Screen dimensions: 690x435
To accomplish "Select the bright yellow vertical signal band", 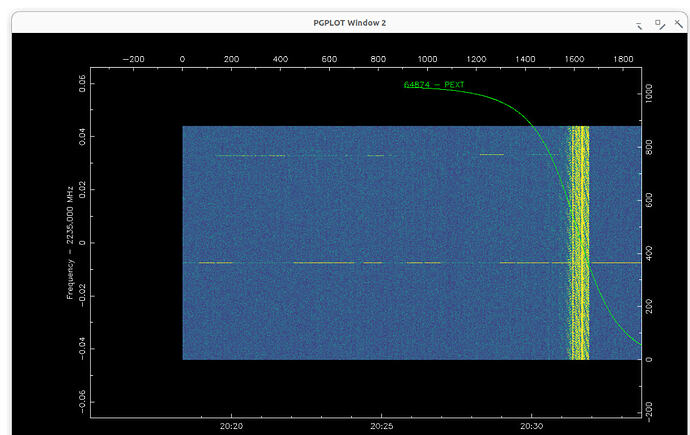I will [579, 243].
